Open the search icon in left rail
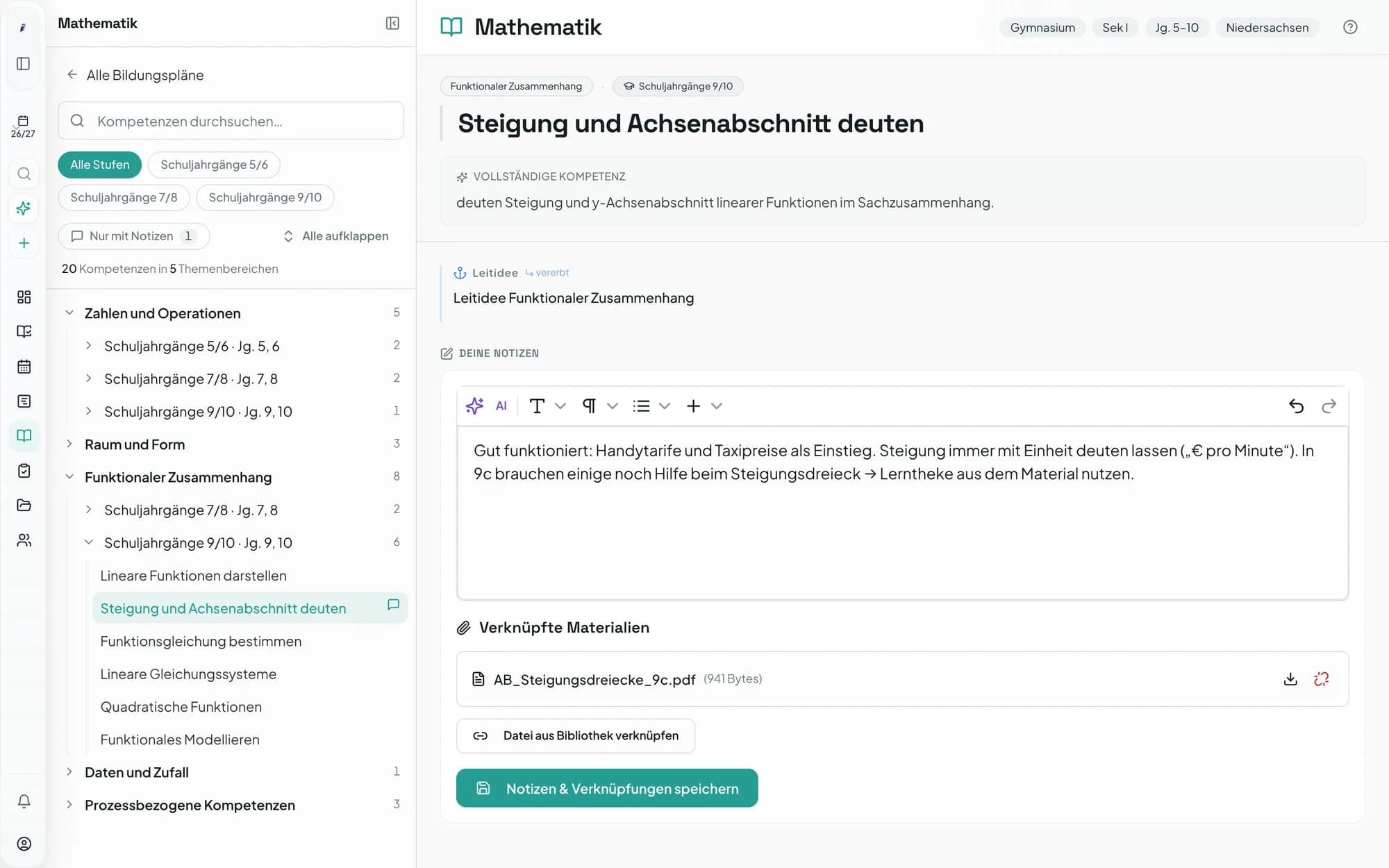 click(24, 174)
